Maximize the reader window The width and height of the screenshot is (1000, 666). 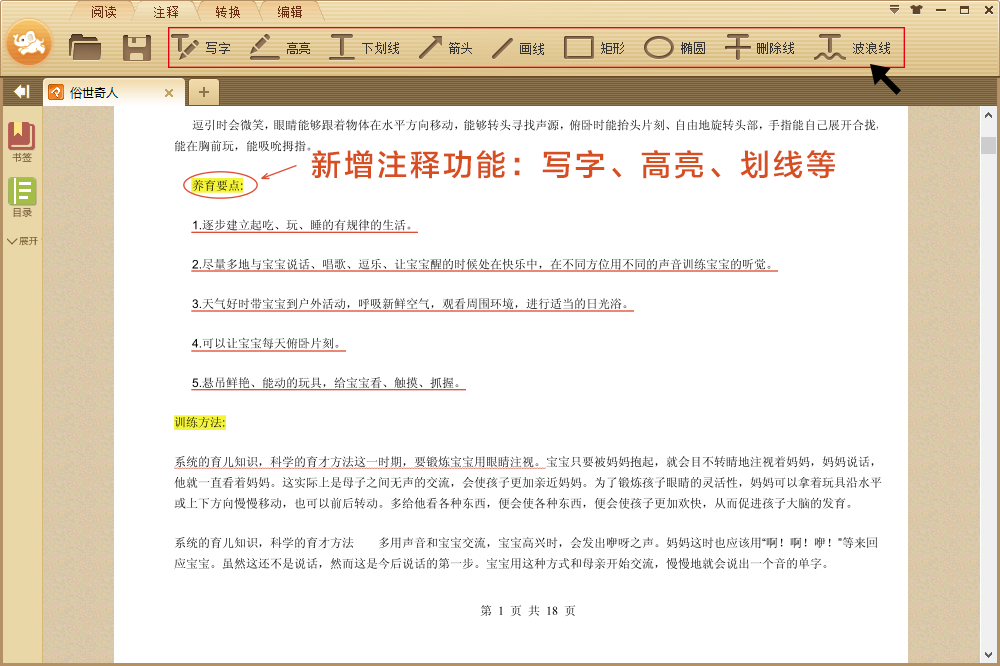(x=964, y=10)
